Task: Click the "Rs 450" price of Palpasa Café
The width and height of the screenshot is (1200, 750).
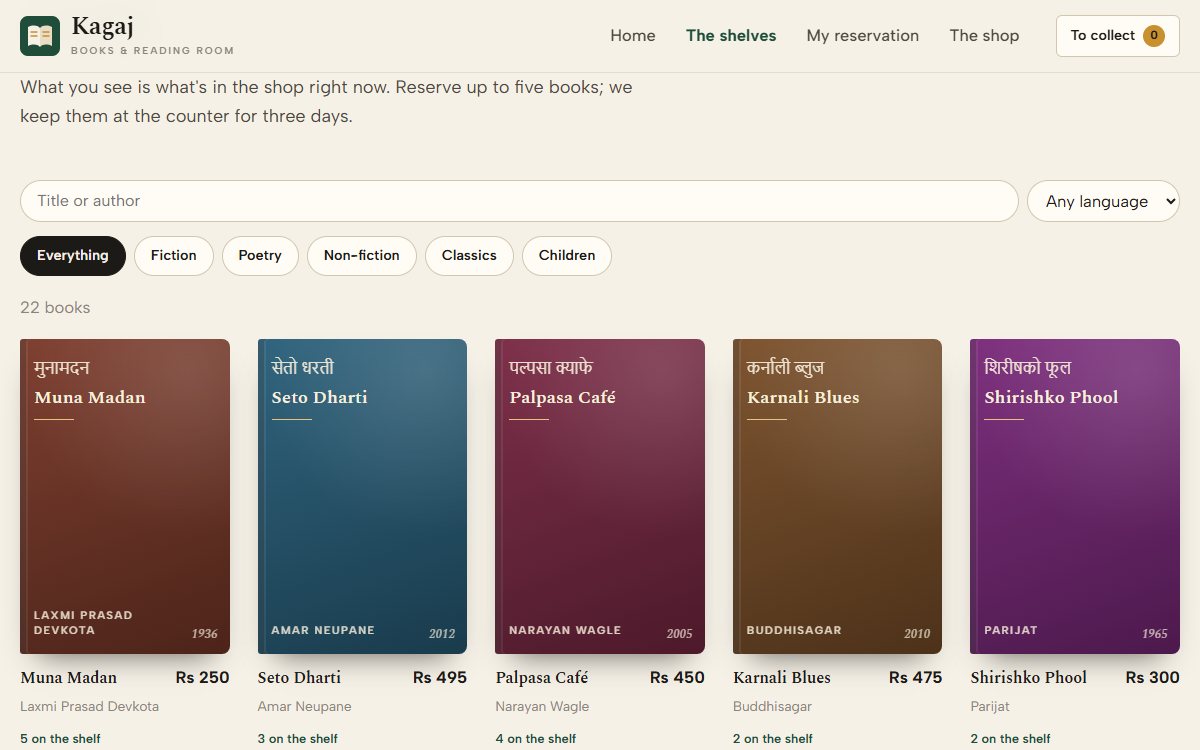Action: click(677, 678)
